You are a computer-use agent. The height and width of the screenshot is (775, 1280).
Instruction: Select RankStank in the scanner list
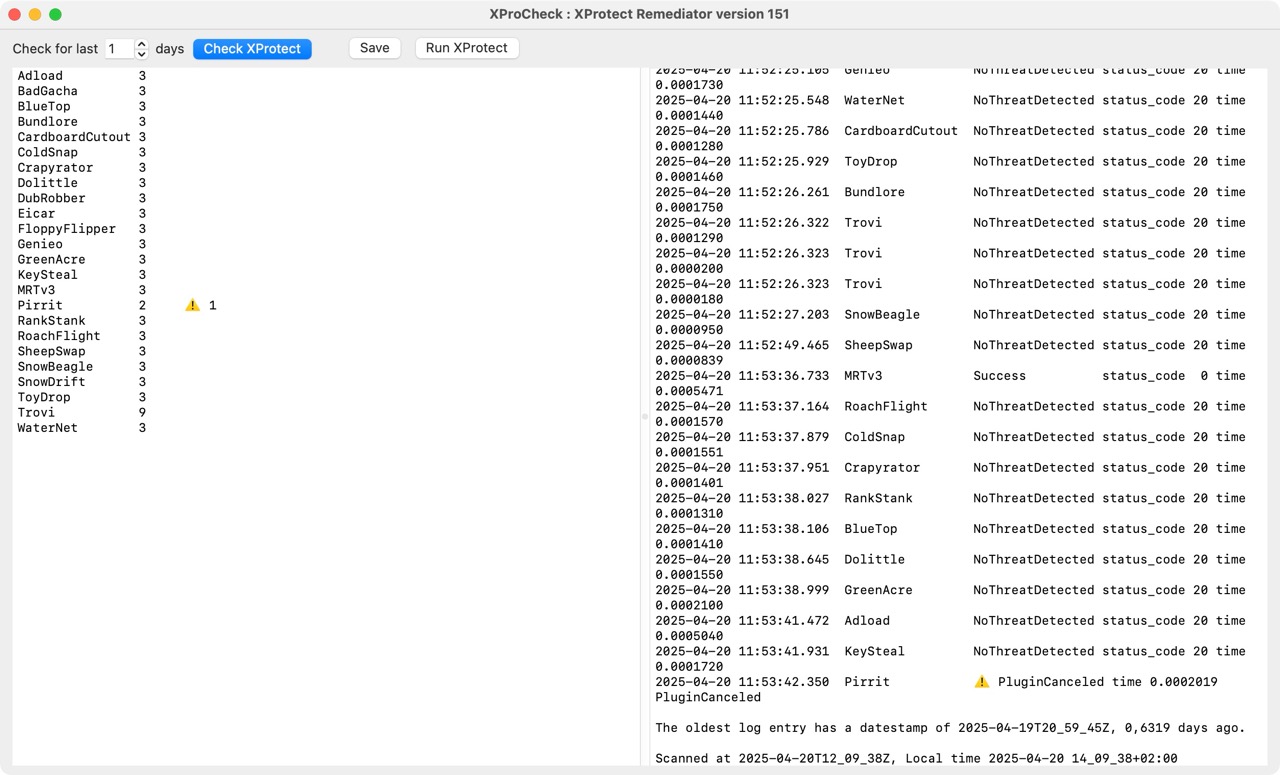coord(51,321)
